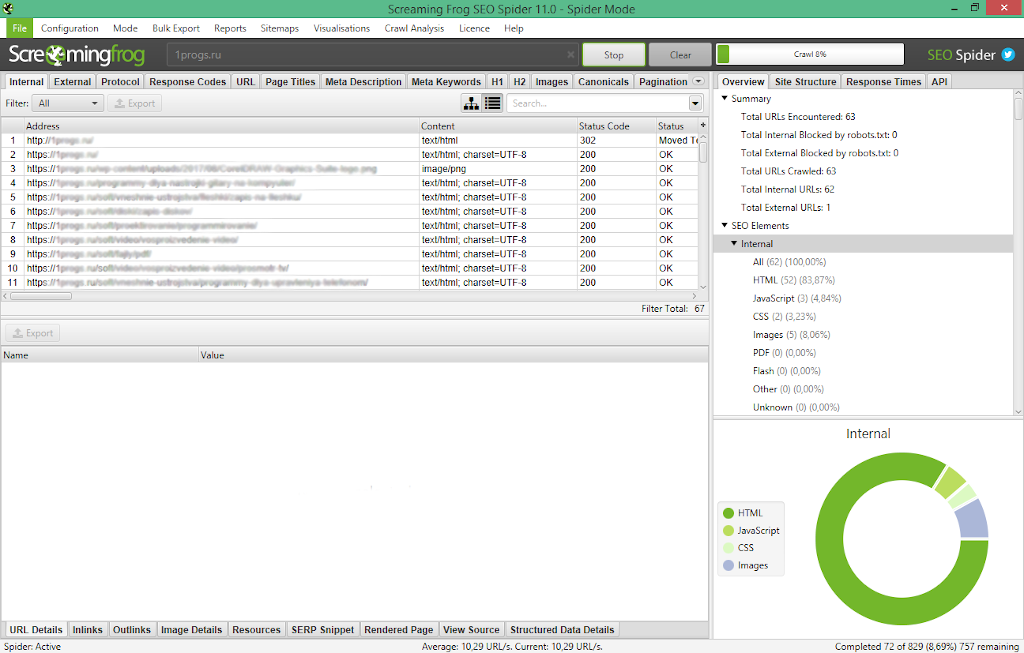
Task: Open the Configuration menu
Action: [x=69, y=28]
